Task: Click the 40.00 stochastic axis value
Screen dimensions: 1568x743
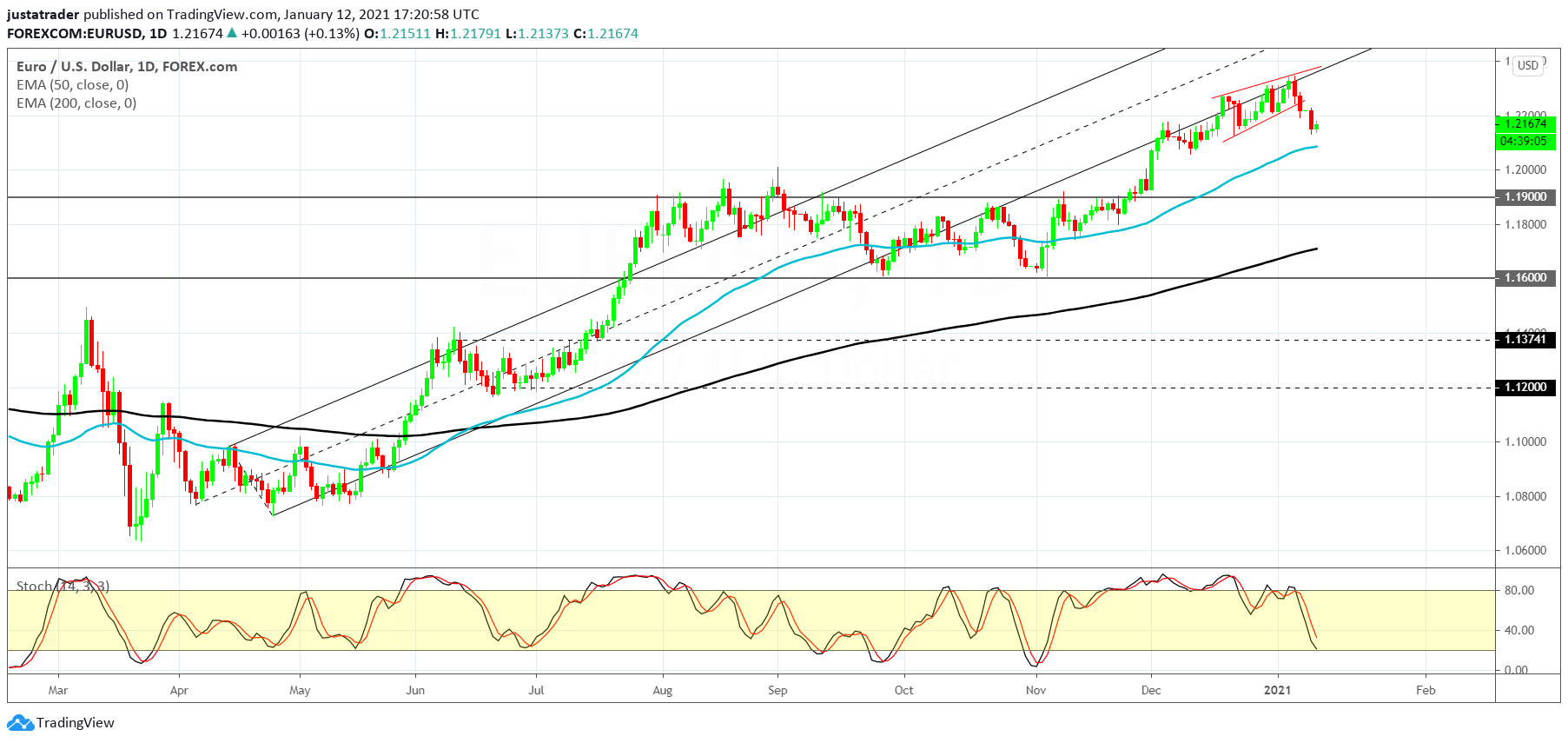Action: [x=1519, y=631]
